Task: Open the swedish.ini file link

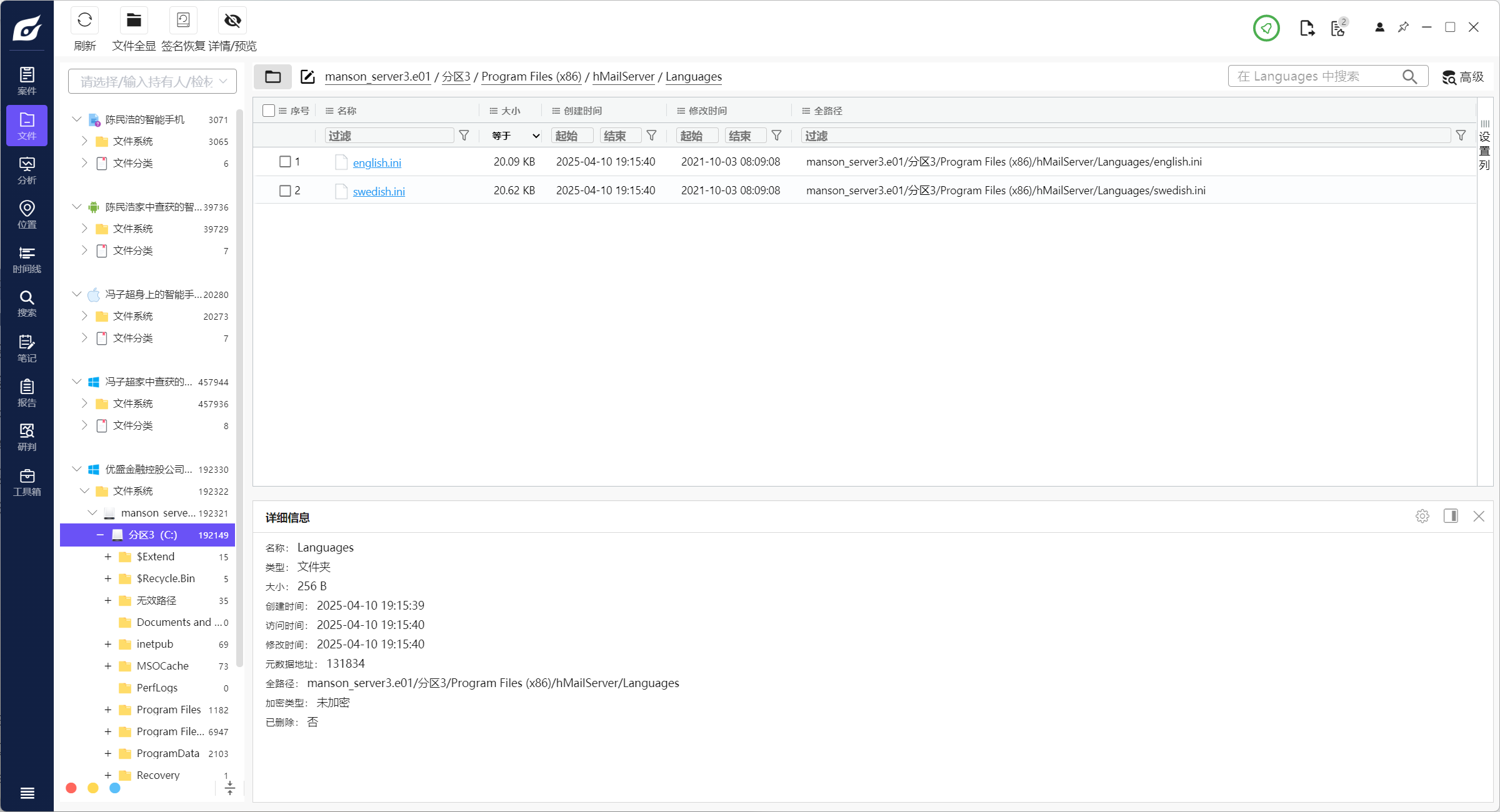Action: pos(379,192)
